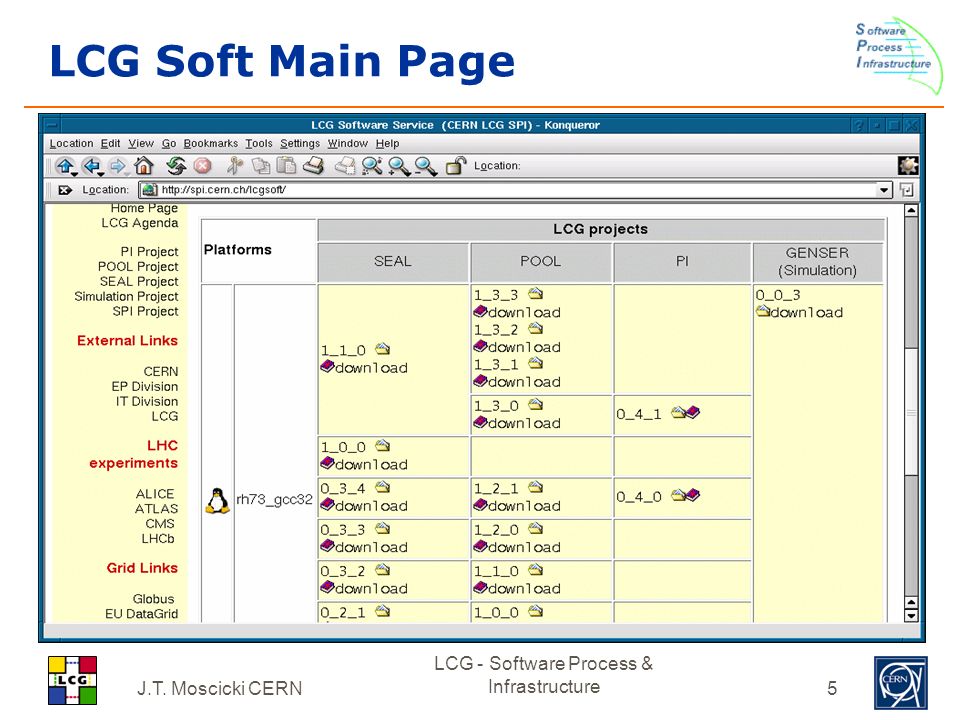Click the Paste clipboard icon
The height and width of the screenshot is (720, 960).
(x=287, y=165)
